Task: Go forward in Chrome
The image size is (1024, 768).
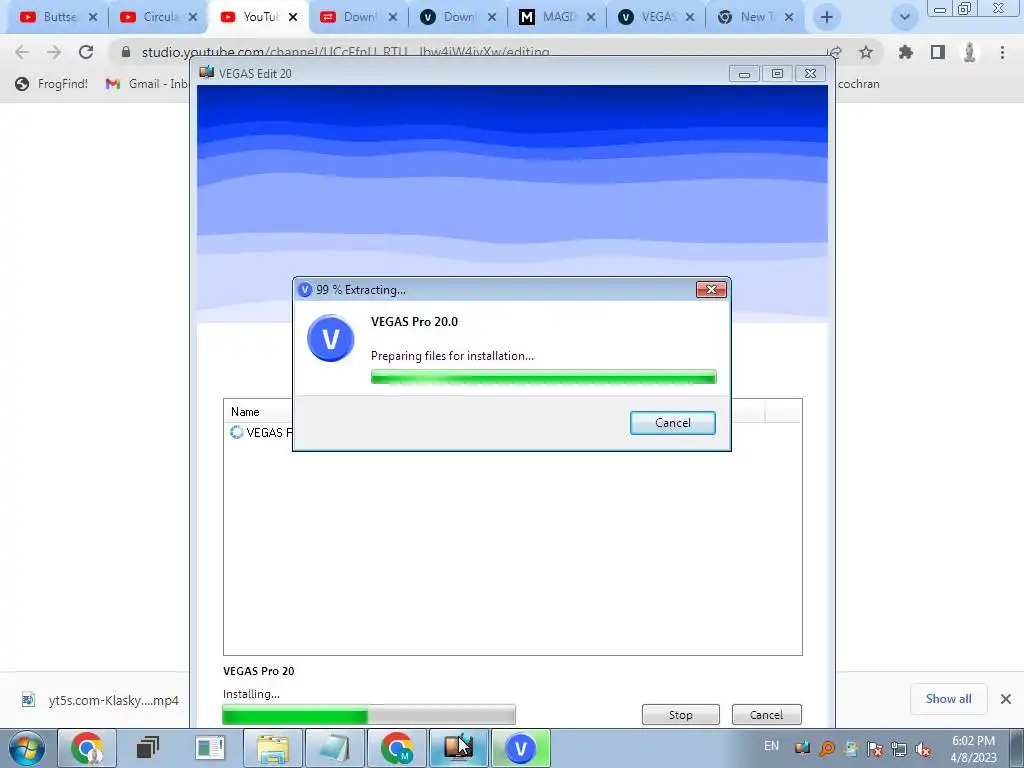Action: click(x=54, y=52)
